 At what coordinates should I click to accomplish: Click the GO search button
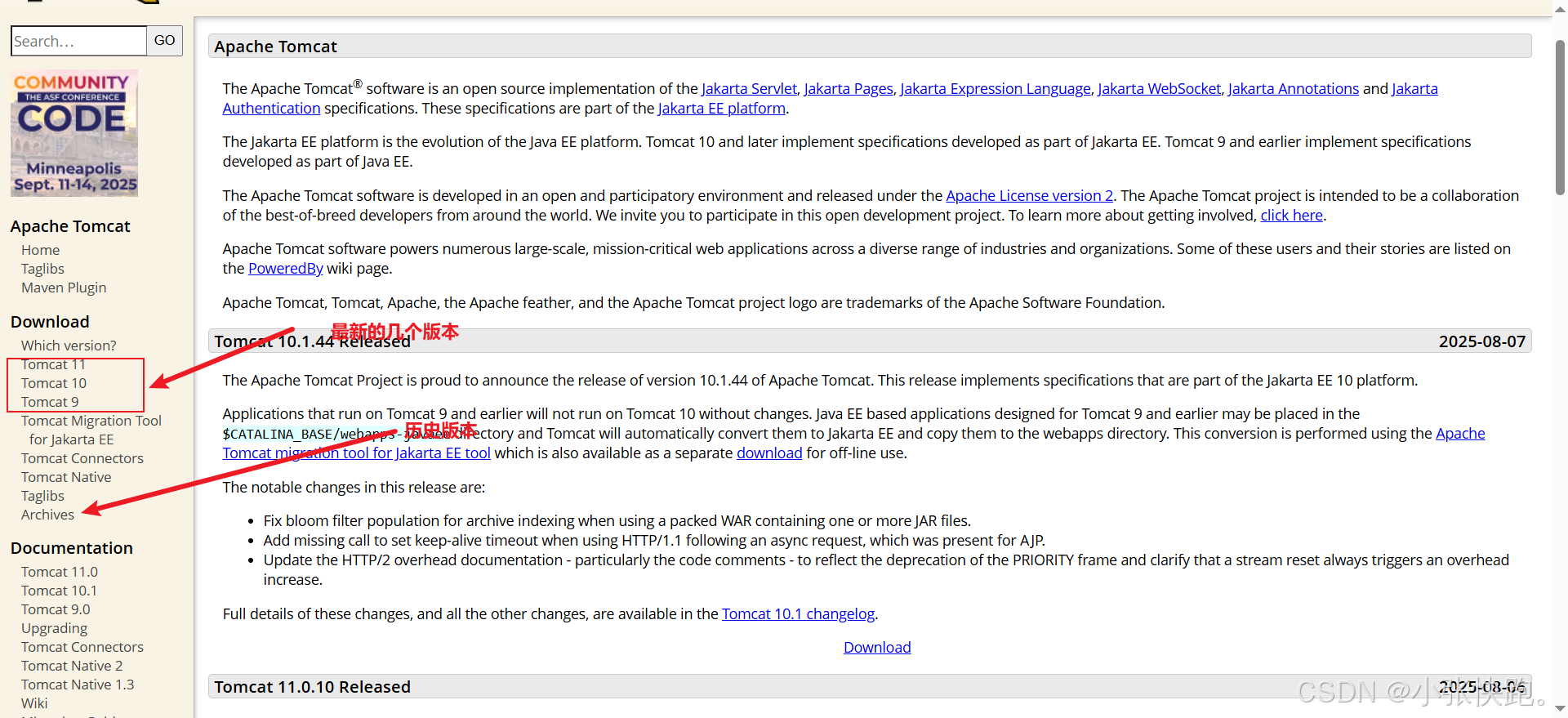(x=164, y=41)
